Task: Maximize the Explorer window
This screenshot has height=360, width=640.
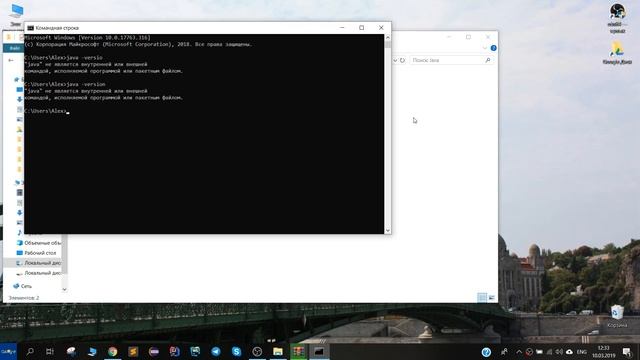Action: 469,37
